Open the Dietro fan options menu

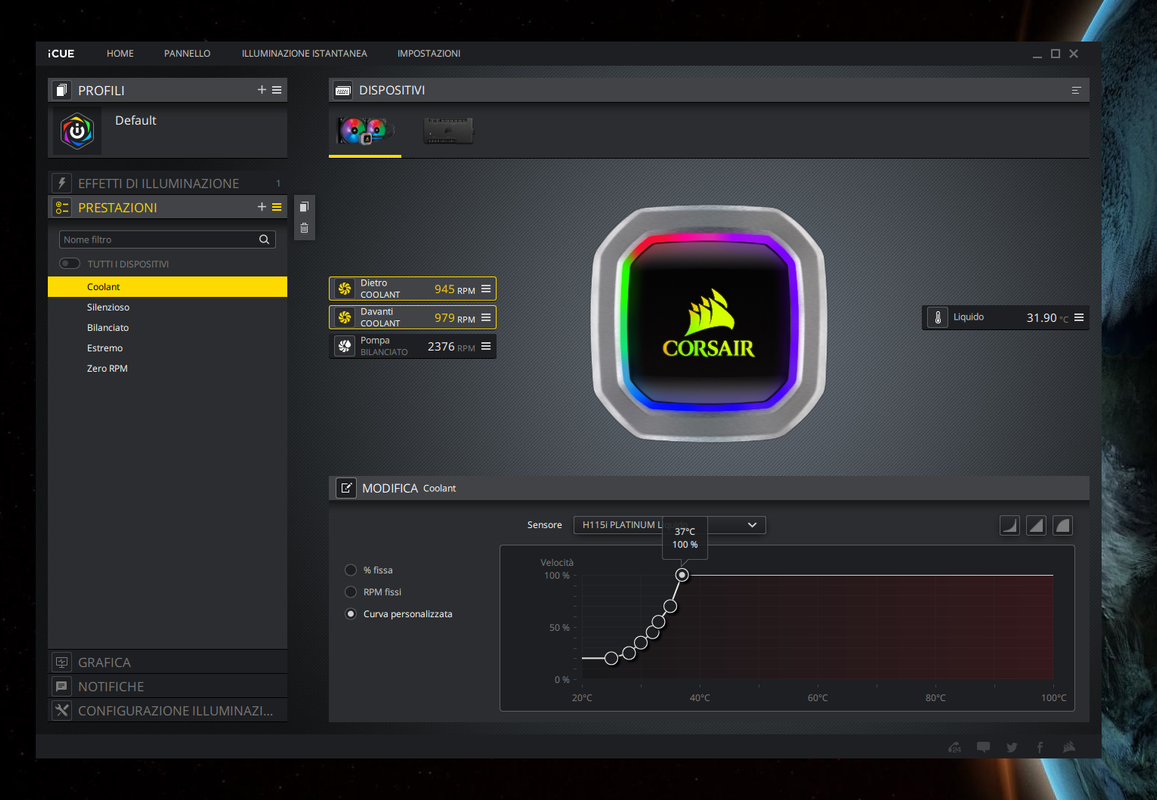[486, 289]
